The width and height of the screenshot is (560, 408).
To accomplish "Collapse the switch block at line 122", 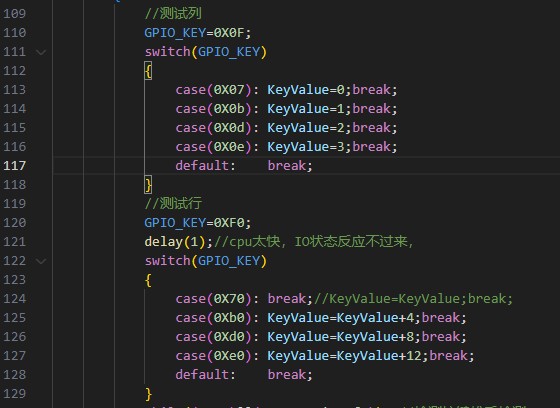I will (x=41, y=261).
